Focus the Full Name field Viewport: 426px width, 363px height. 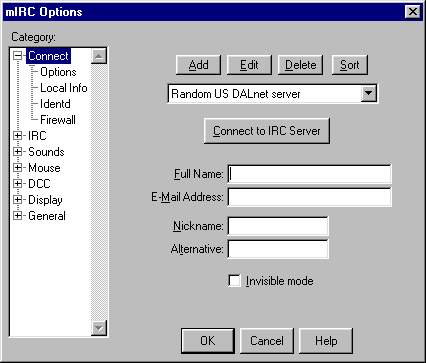click(x=309, y=174)
